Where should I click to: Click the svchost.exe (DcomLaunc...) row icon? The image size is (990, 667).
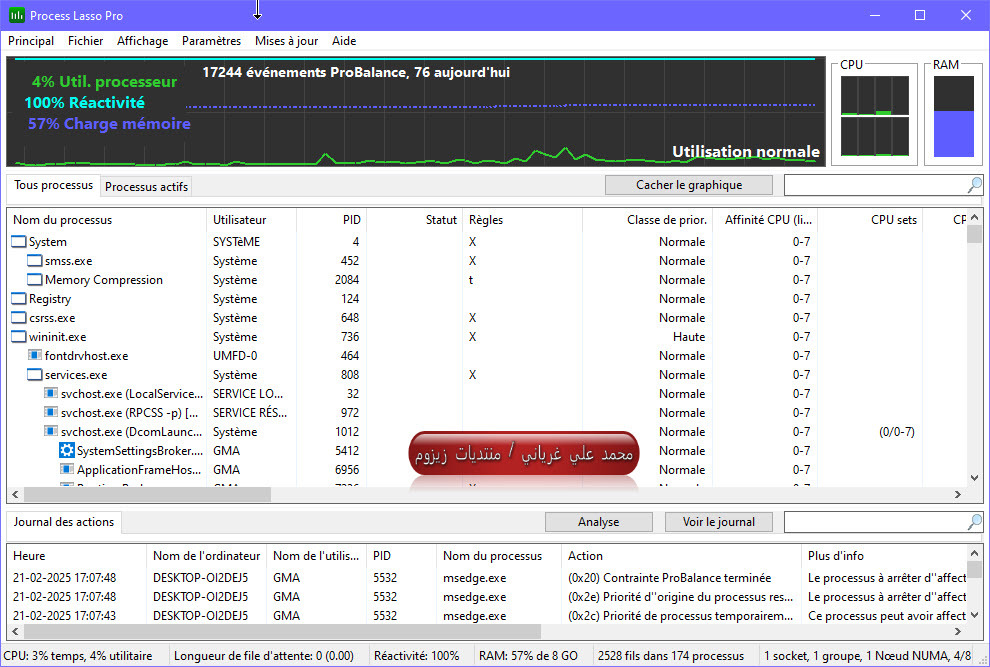pos(51,431)
